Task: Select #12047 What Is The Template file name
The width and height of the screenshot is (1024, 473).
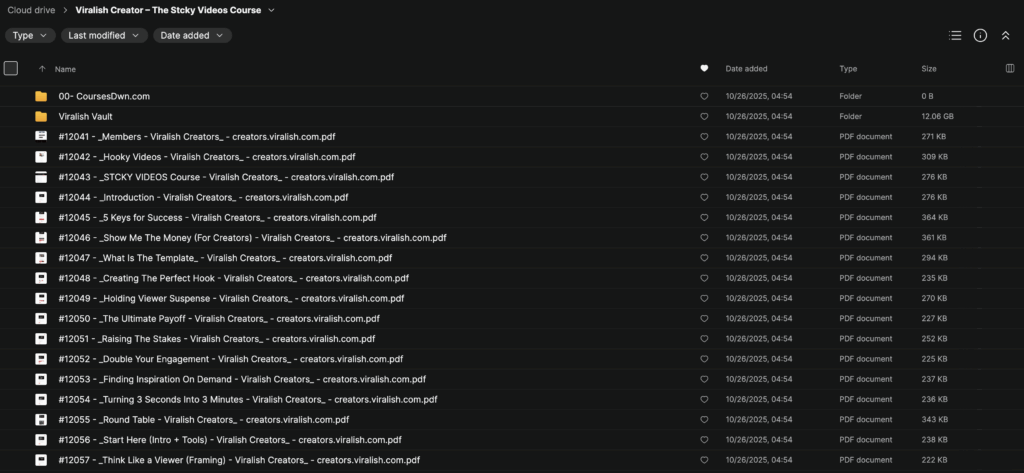Action: tap(225, 258)
